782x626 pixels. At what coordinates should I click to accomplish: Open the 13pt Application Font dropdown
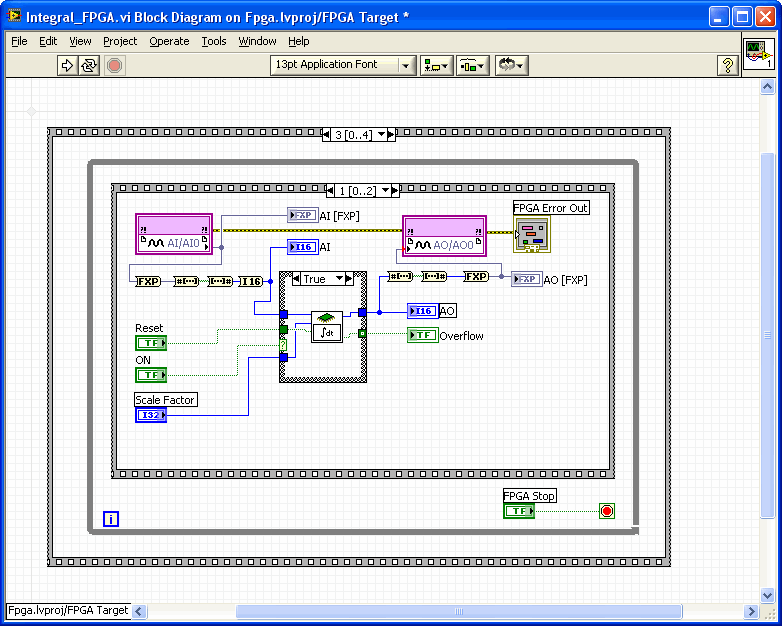tap(343, 65)
